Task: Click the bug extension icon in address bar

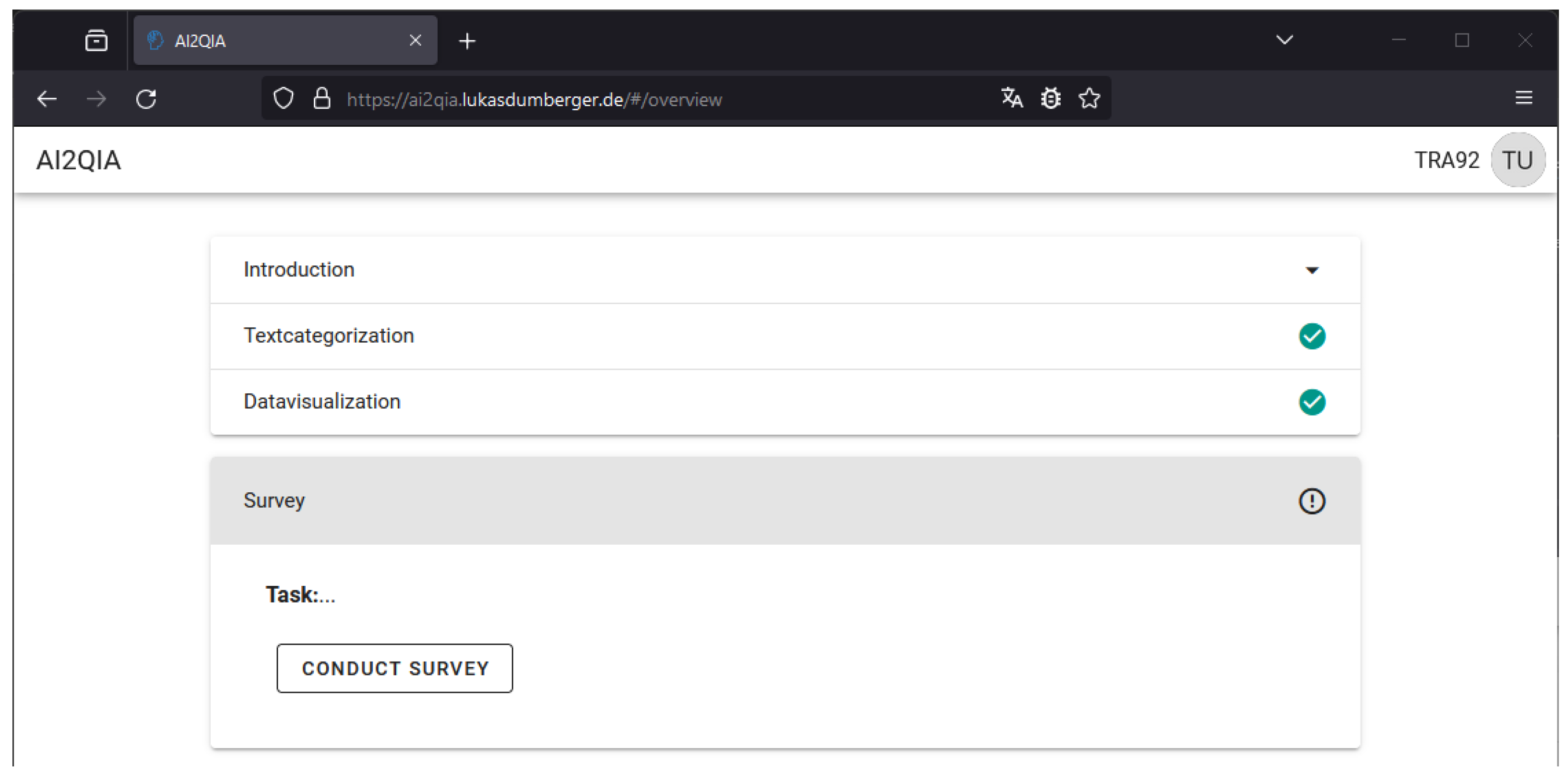Action: 1051,98
